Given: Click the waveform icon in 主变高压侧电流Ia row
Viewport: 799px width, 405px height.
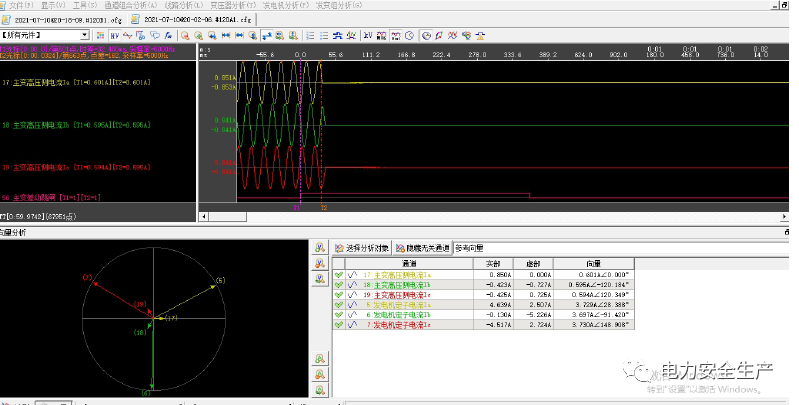Looking at the screenshot, I should pos(353,275).
